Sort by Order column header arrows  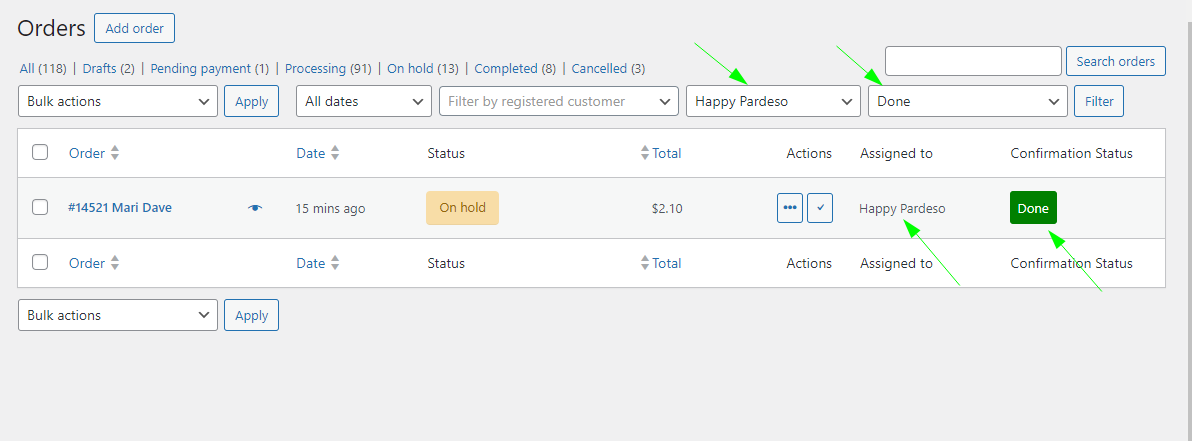coord(114,153)
